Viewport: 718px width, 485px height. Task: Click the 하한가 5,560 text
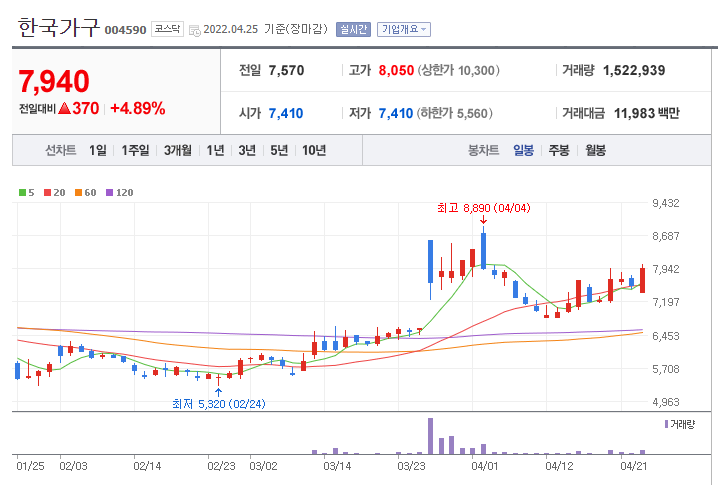(x=455, y=113)
